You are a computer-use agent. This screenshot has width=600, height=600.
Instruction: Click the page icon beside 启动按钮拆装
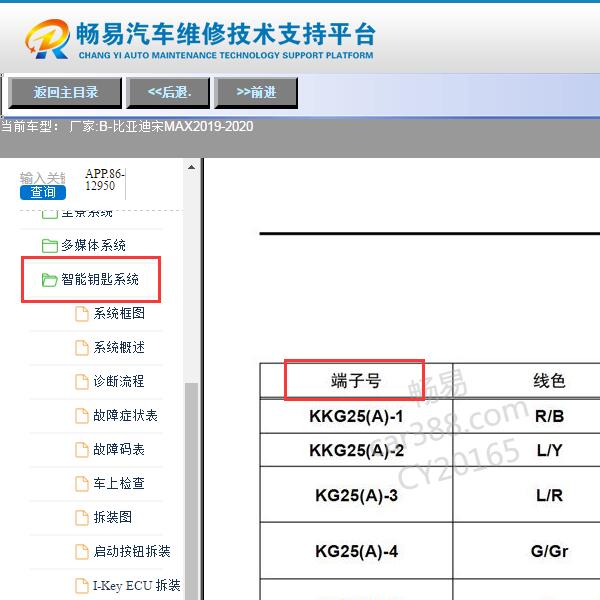(x=82, y=552)
